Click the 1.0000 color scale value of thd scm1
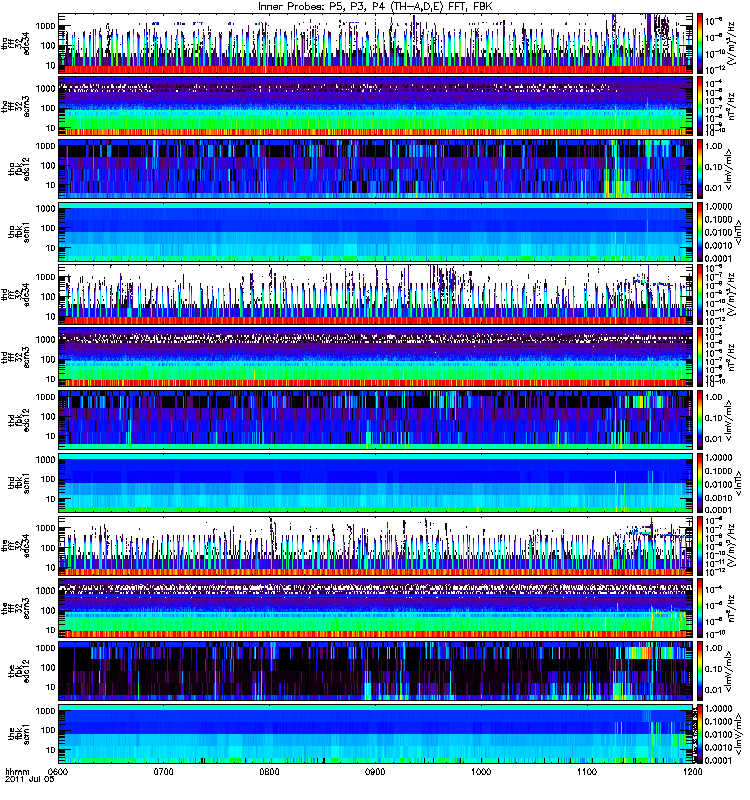The image size is (750, 800). (x=718, y=458)
